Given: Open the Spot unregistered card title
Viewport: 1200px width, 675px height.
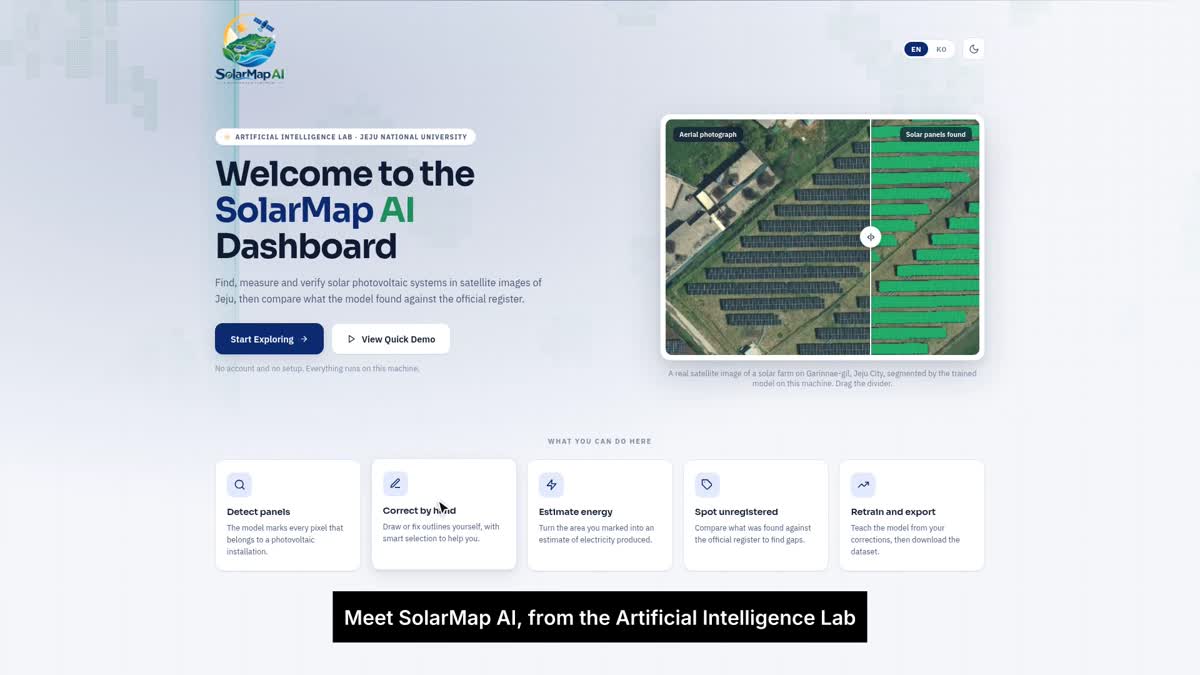Looking at the screenshot, I should pos(736,512).
